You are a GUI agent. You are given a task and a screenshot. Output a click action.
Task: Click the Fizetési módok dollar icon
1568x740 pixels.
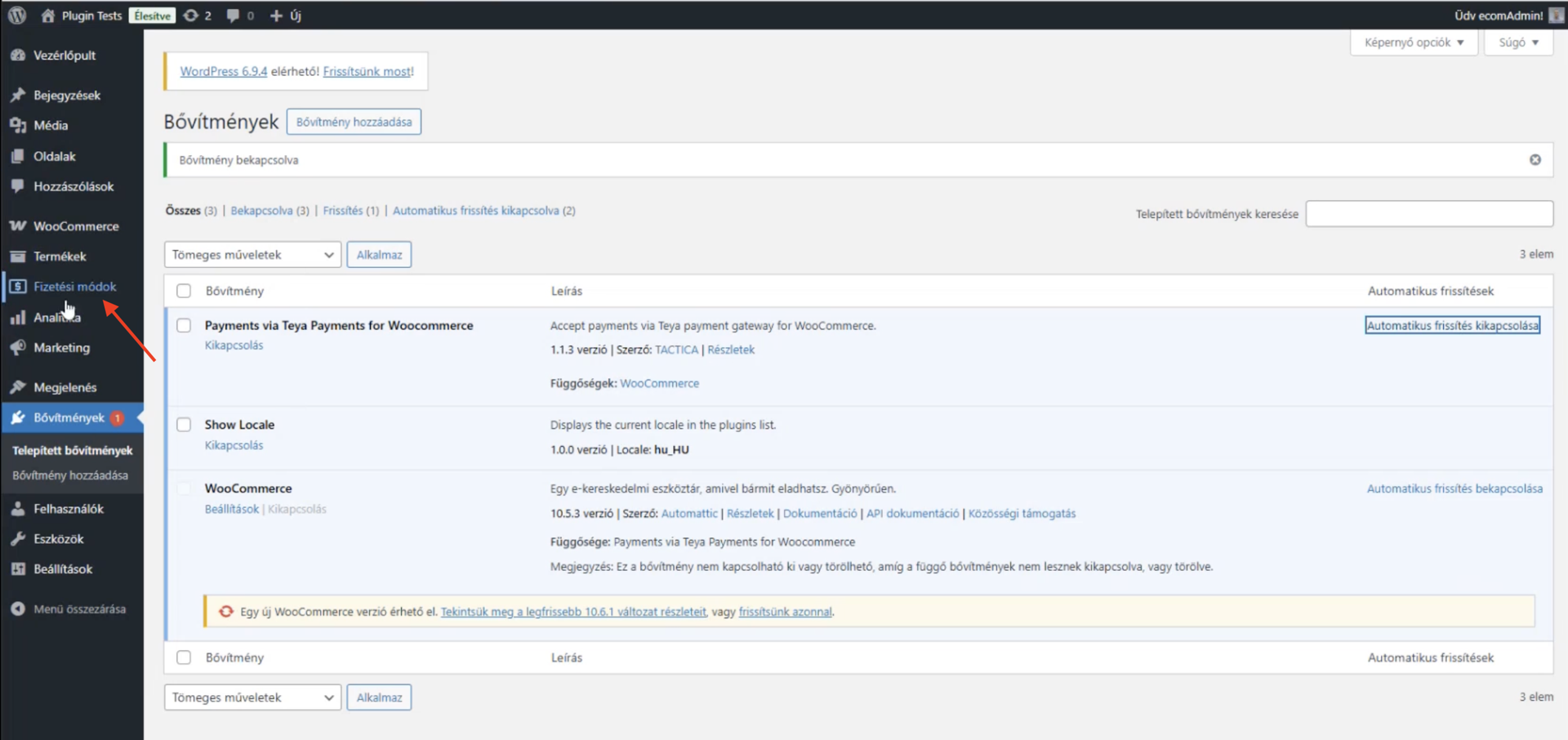pos(18,287)
